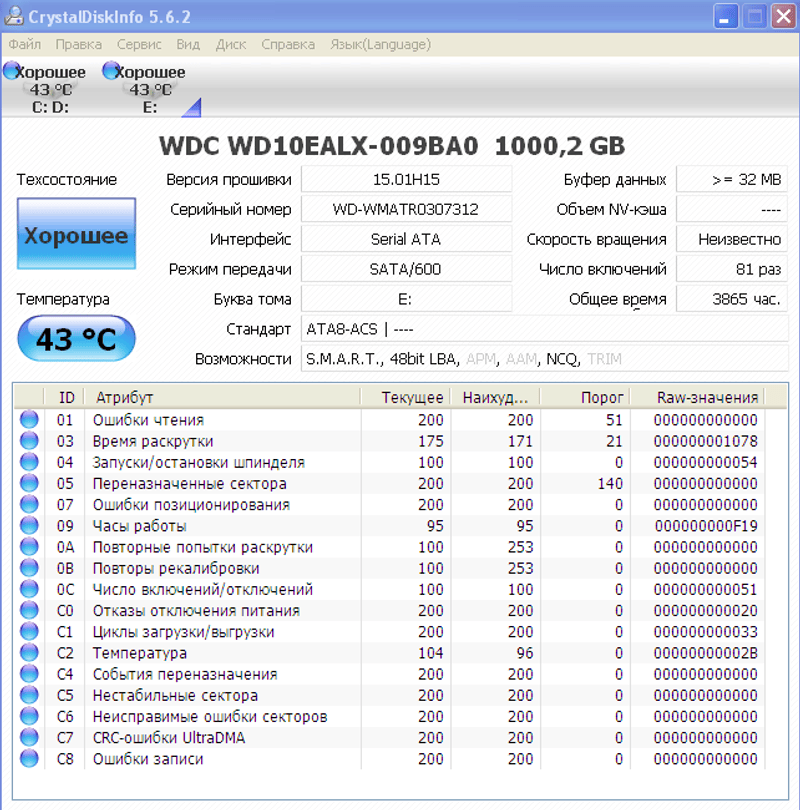
Task: Open the Язык(Language) menu
Action: point(380,44)
